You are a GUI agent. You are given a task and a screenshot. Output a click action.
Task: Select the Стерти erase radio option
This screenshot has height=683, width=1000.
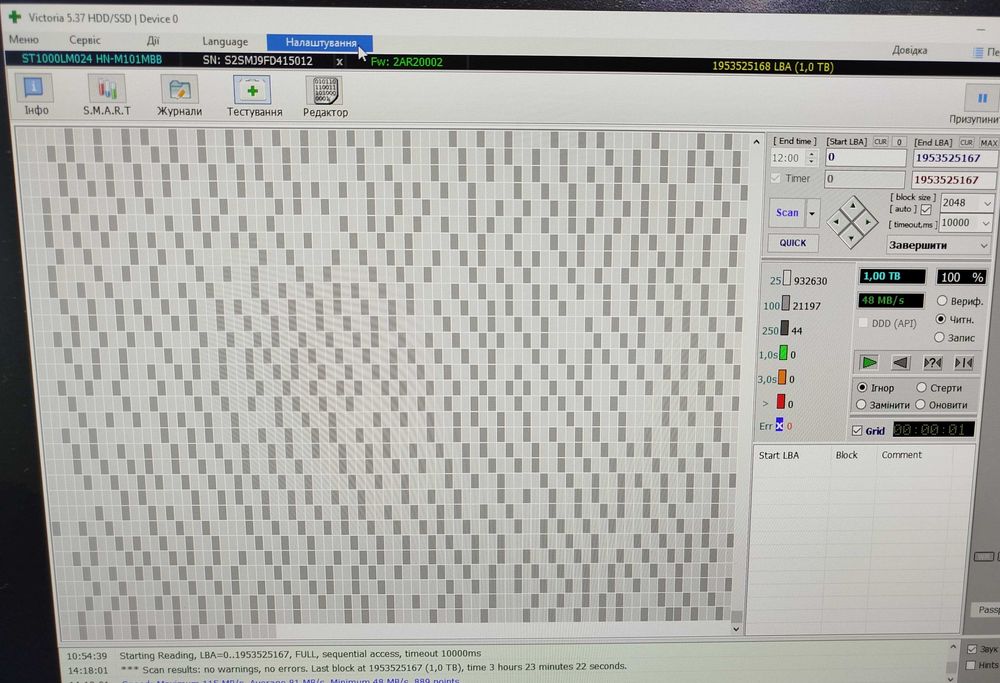pyautogui.click(x=921, y=387)
